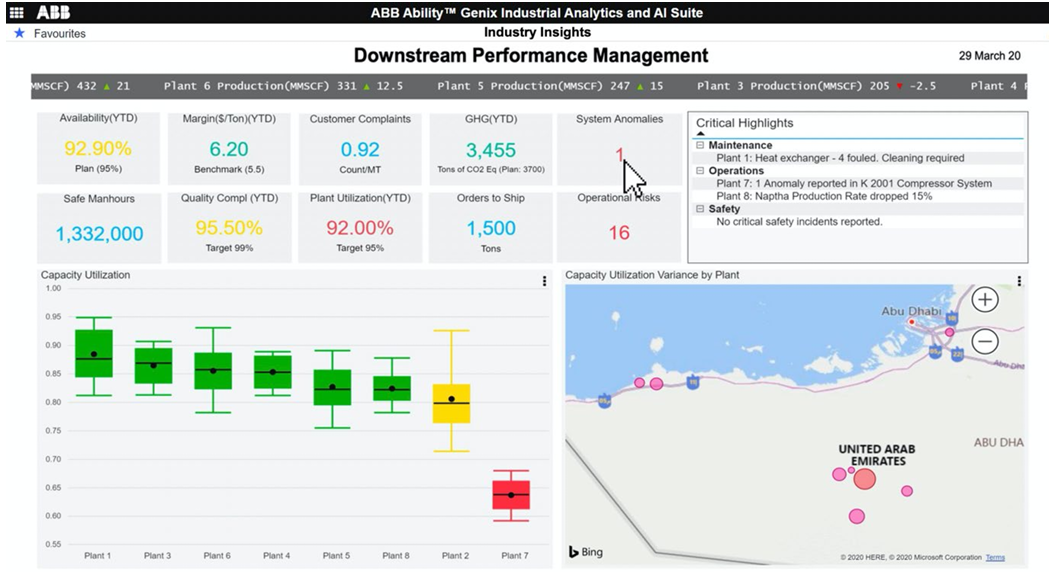
Task: Click the Favourites star icon
Action: coord(19,33)
